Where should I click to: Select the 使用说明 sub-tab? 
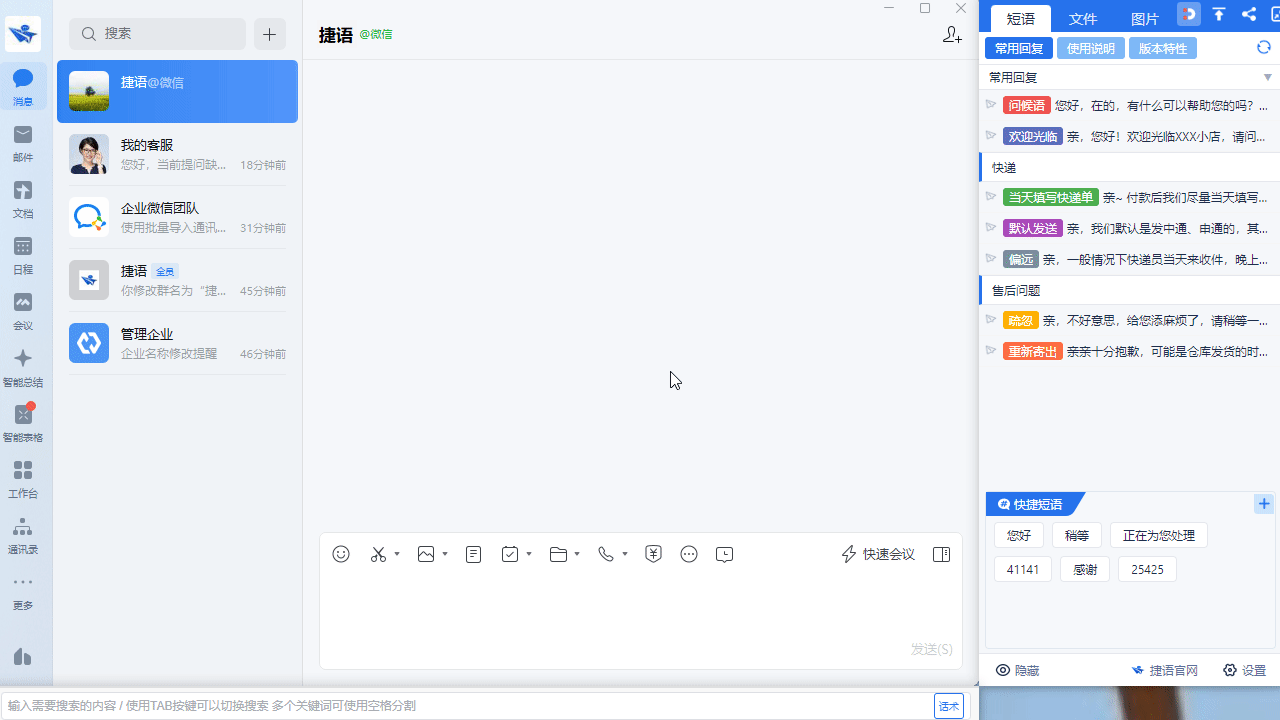click(x=1091, y=48)
